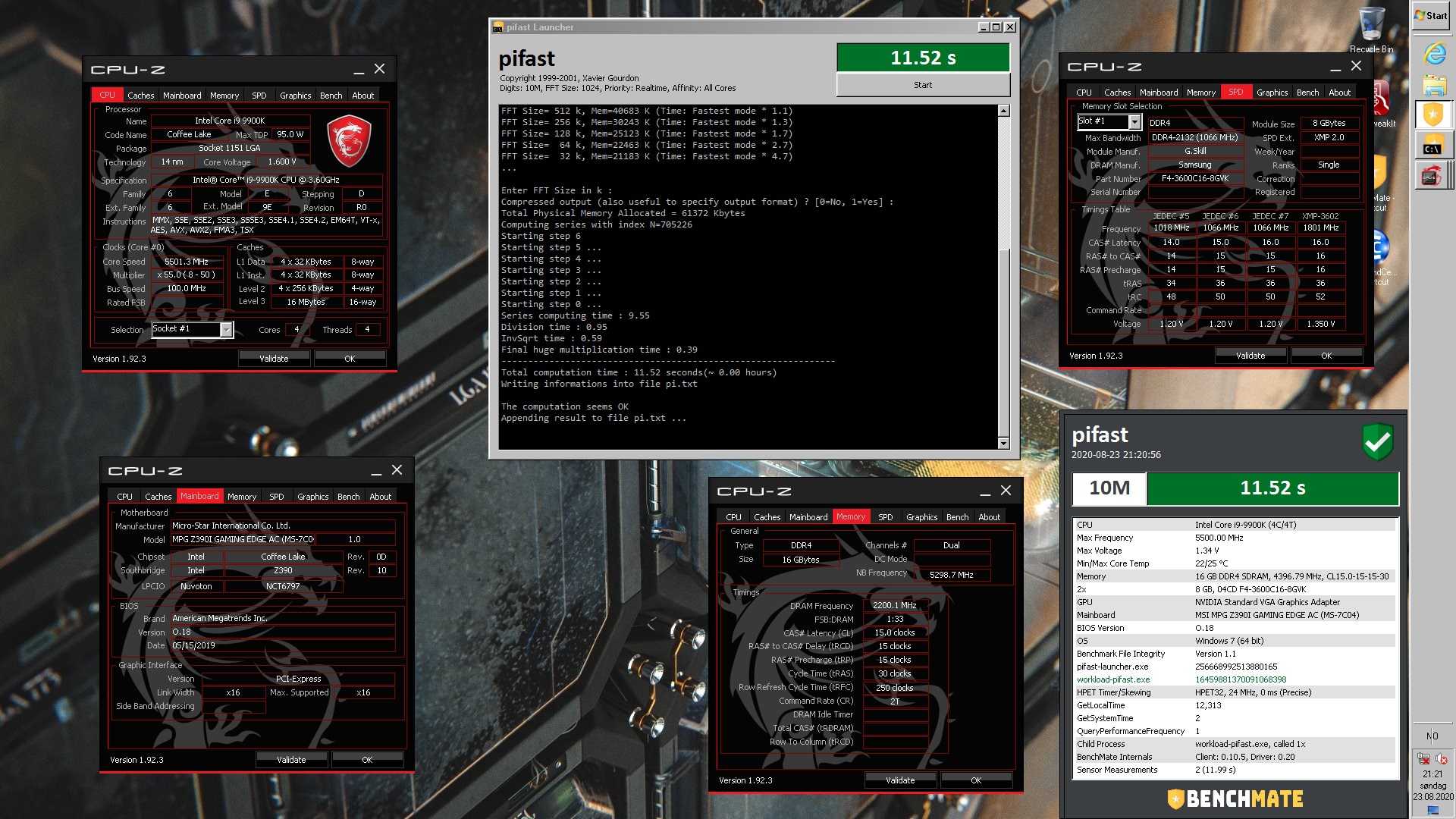
Task: Click the pifast Launcher title bar icon
Action: point(497,27)
